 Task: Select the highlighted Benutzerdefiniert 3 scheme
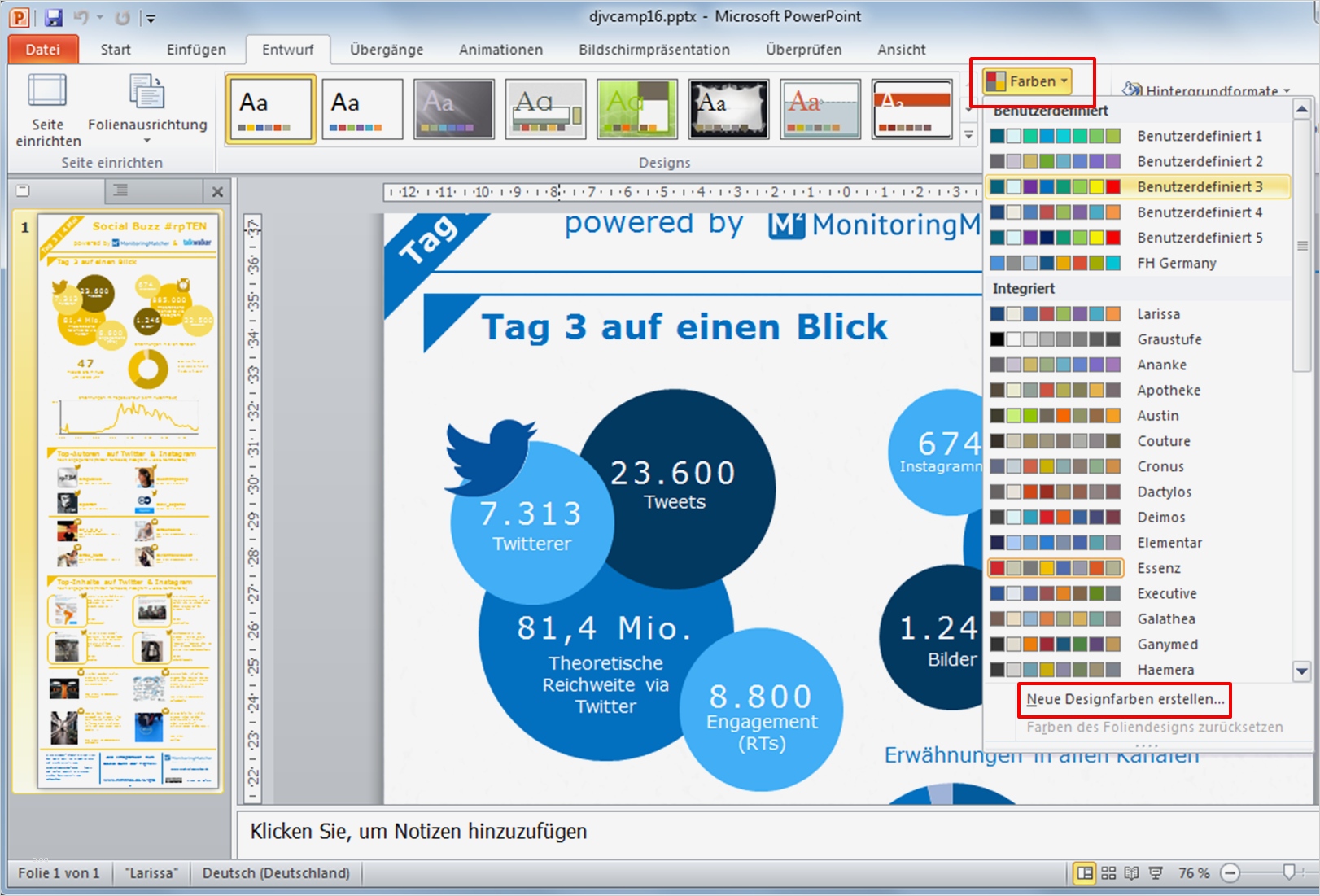click(x=1138, y=186)
